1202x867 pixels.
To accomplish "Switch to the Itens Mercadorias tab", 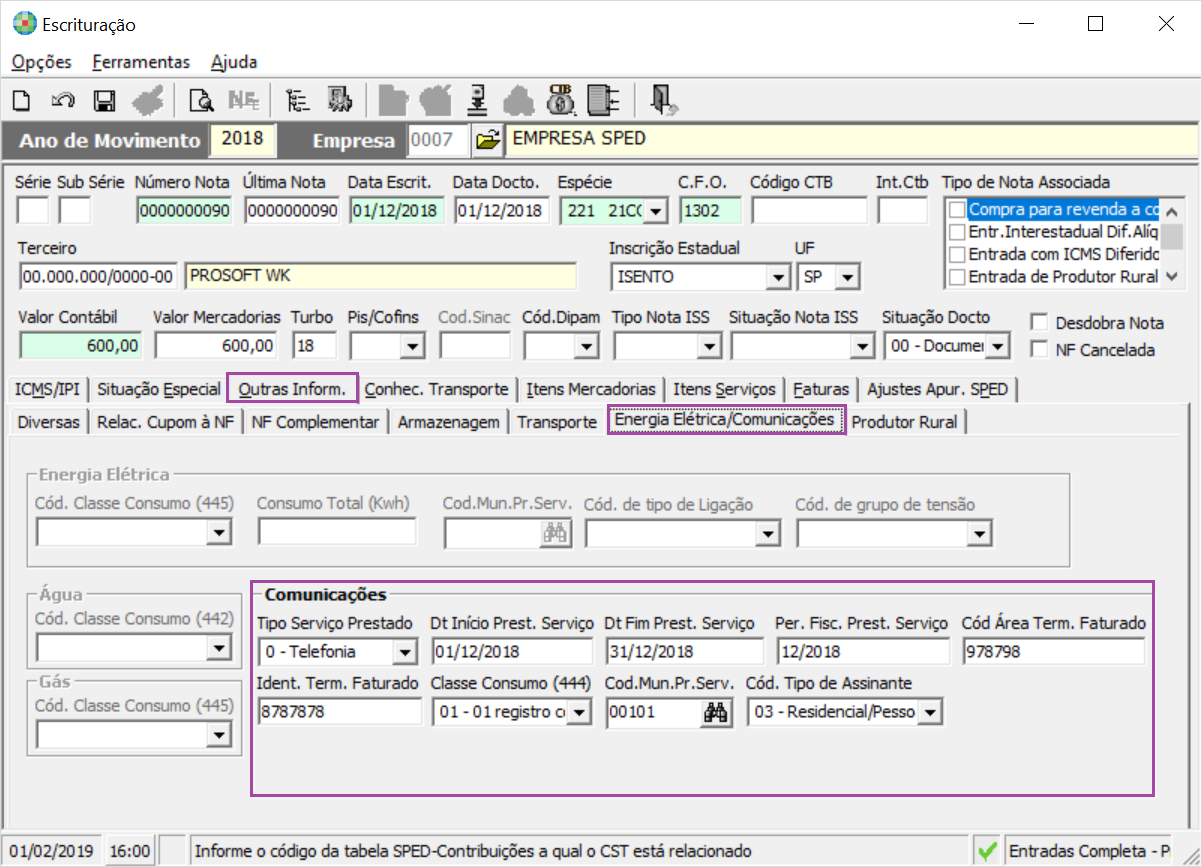I will tap(591, 389).
